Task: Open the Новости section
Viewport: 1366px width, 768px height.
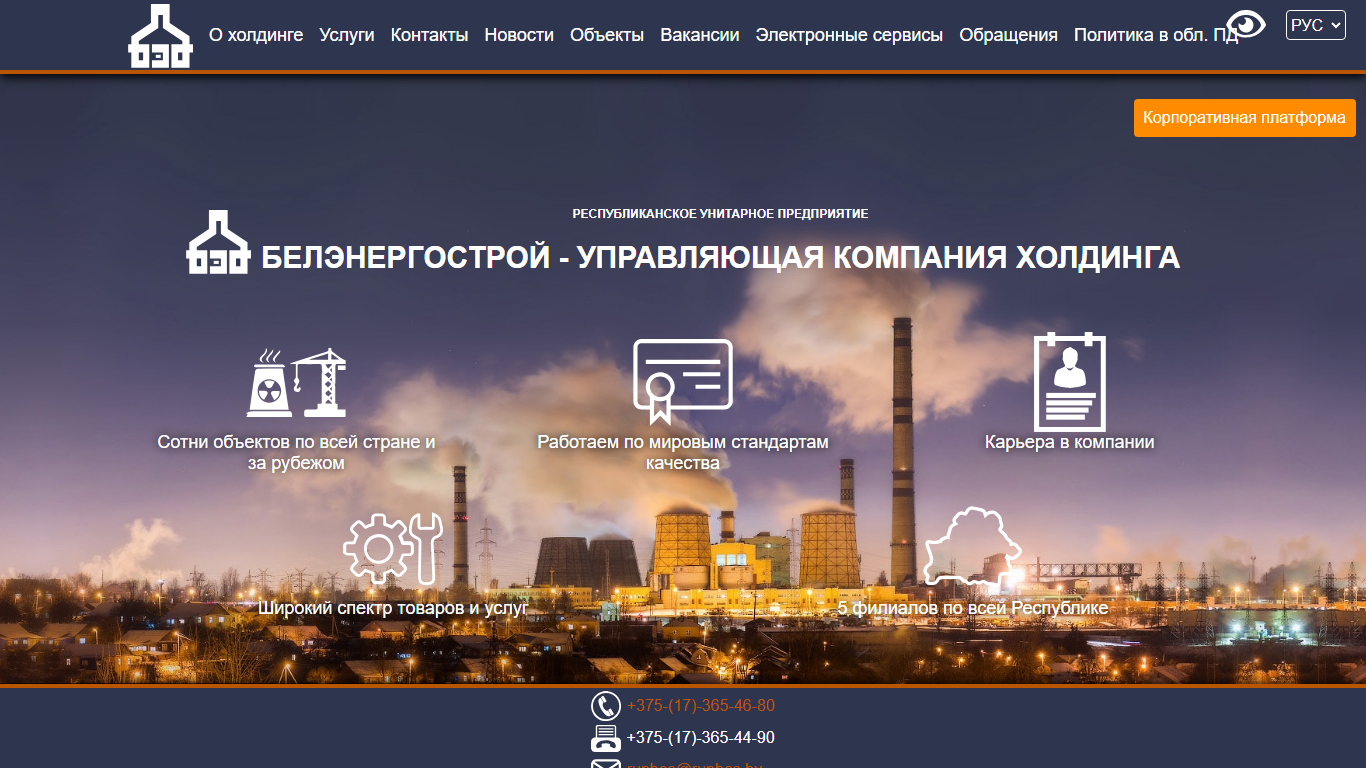Action: coord(519,35)
